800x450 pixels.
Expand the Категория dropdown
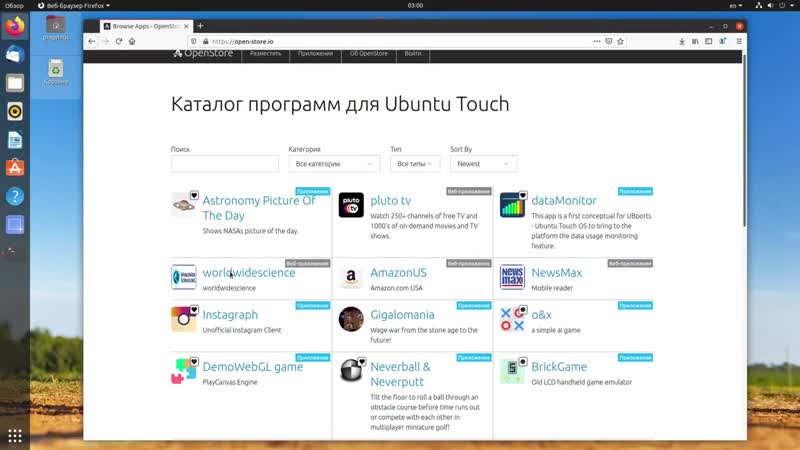point(334,164)
